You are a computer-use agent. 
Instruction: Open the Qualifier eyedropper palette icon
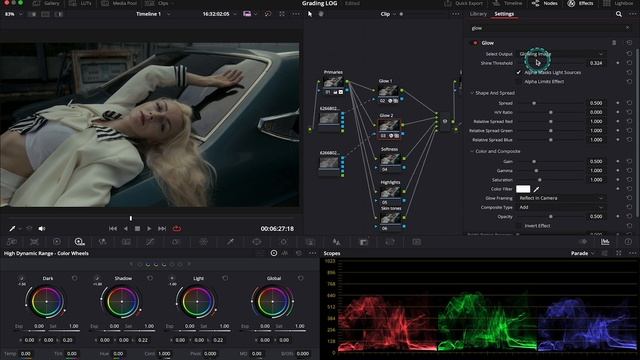[x=230, y=242]
